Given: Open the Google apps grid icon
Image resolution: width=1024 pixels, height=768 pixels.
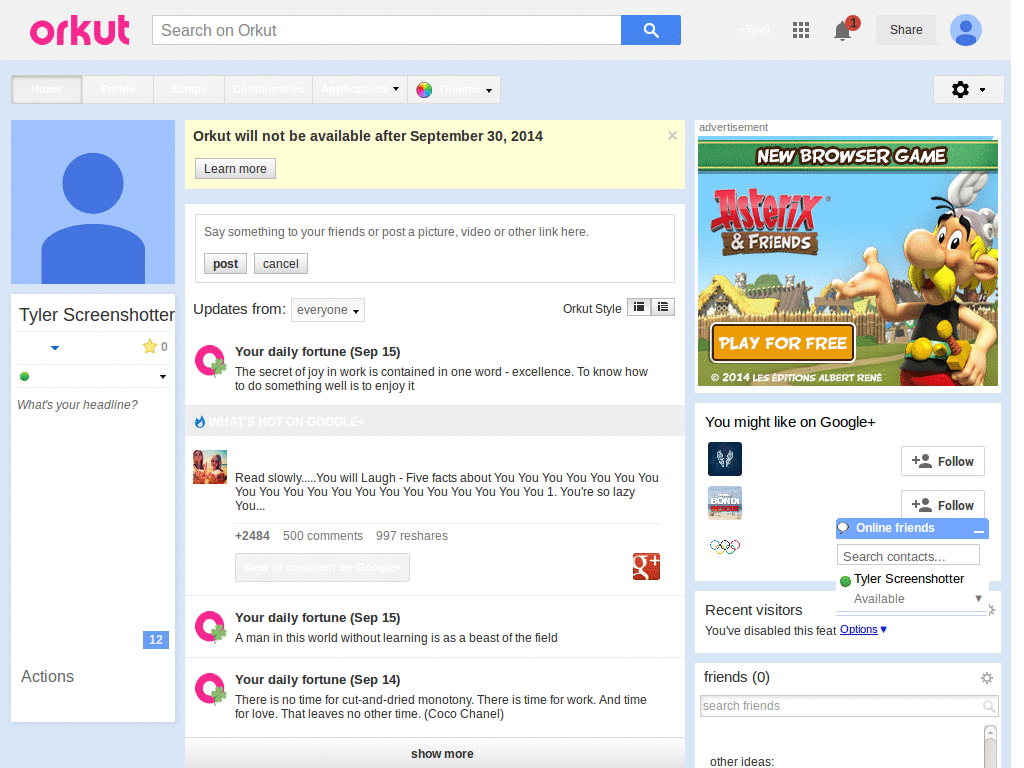Looking at the screenshot, I should pos(801,30).
